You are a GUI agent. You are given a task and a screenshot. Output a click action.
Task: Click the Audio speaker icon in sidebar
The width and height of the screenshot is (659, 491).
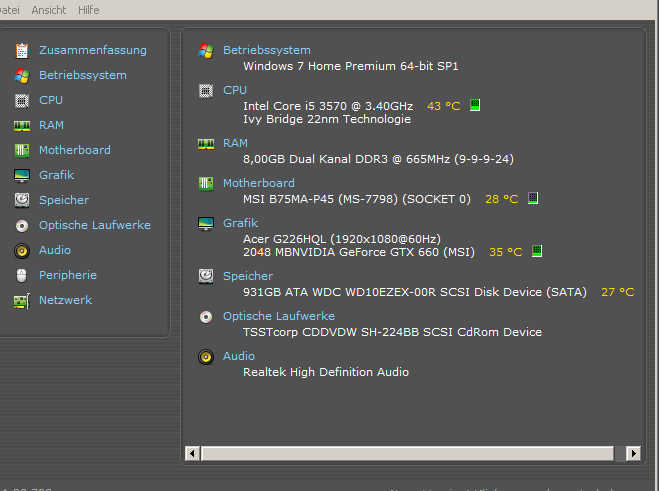[x=22, y=251]
